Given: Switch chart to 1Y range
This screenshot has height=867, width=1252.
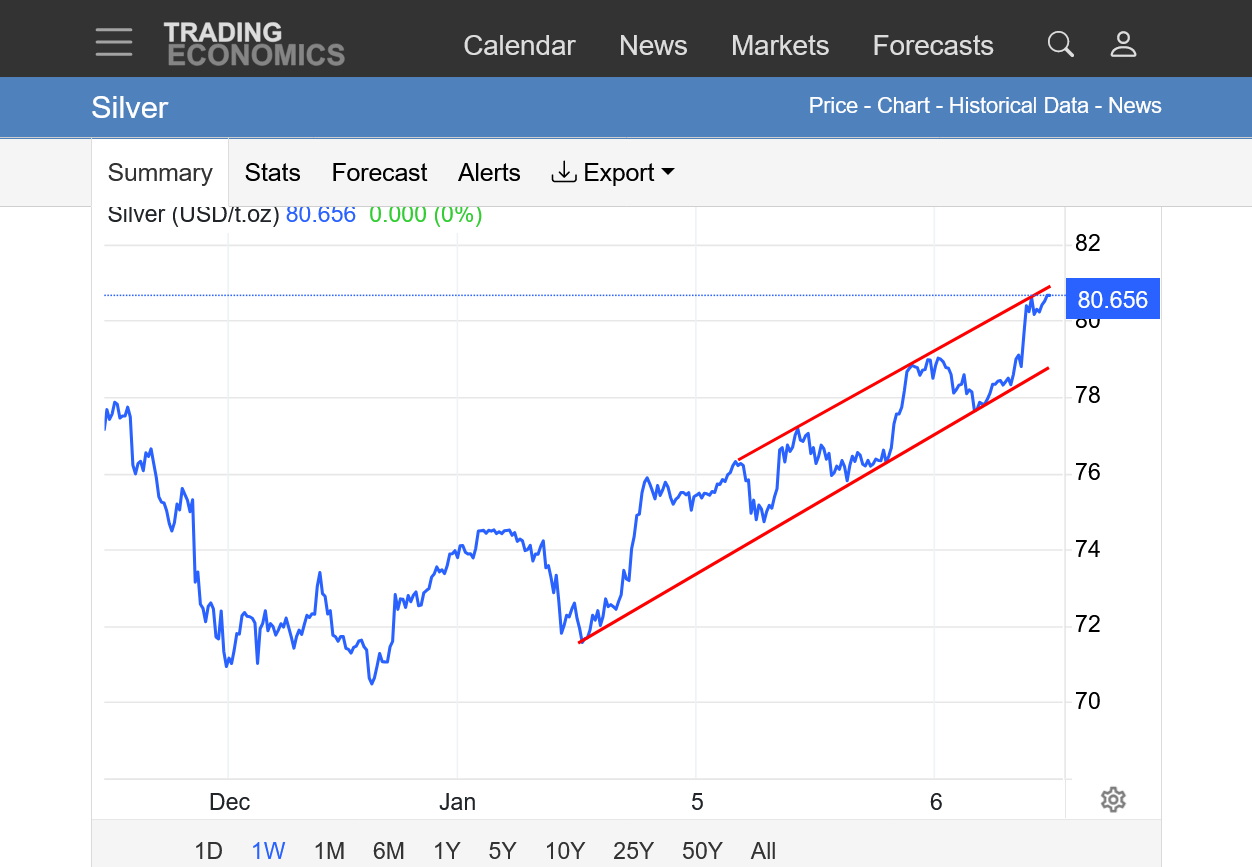Looking at the screenshot, I should click(446, 851).
